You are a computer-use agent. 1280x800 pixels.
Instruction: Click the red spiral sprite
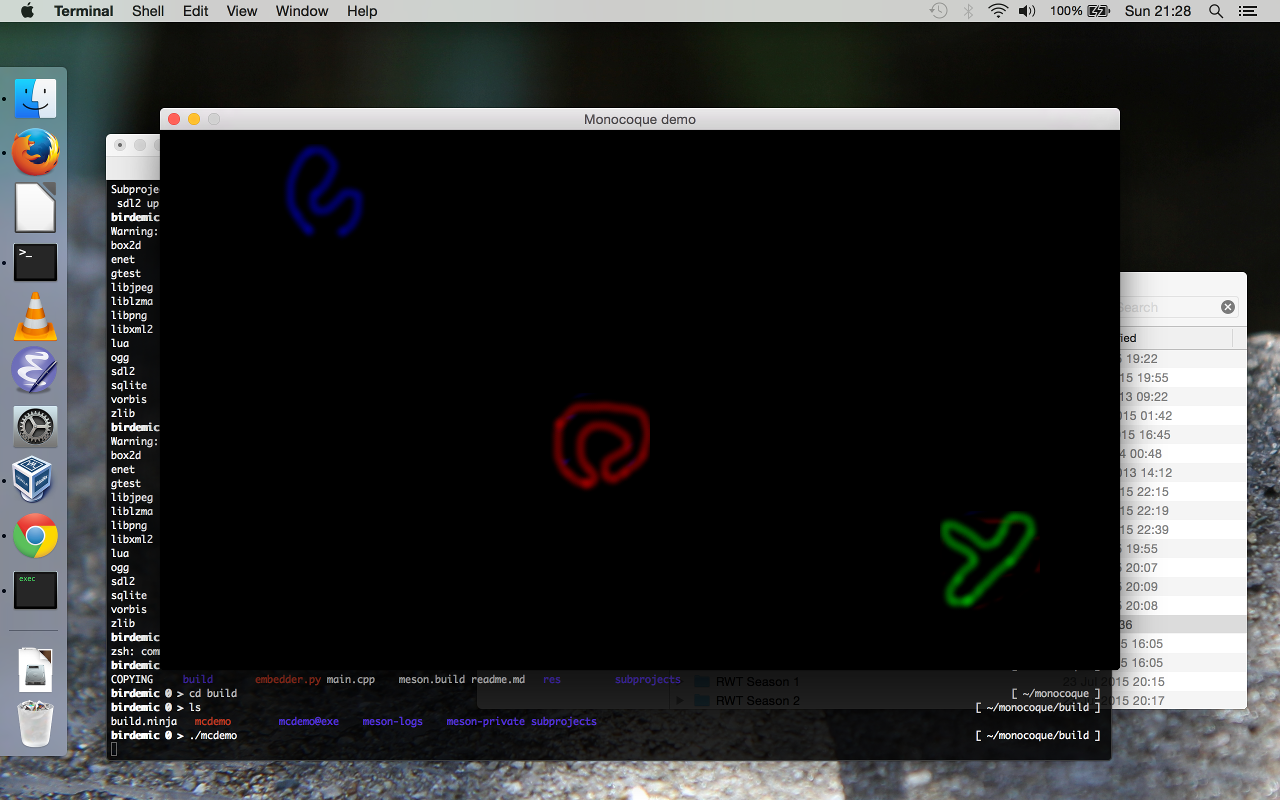[602, 444]
